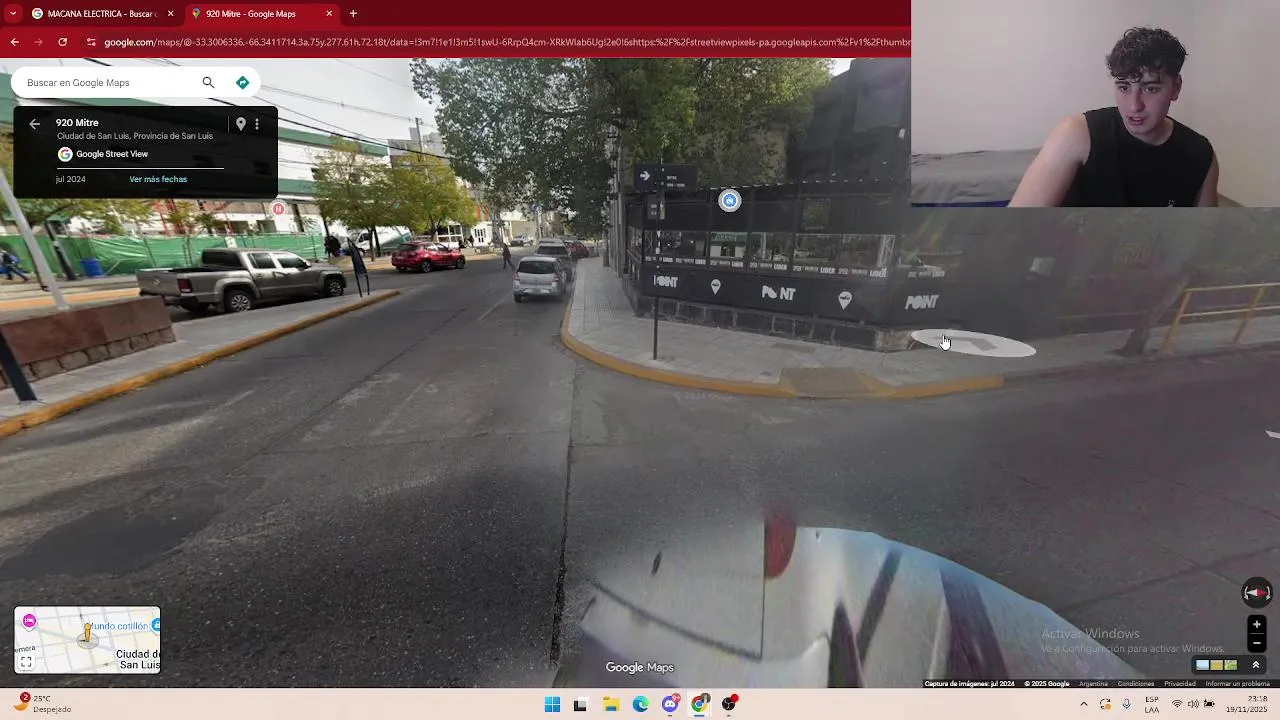1280x720 pixels.
Task: Go back using the arrow beside 920 Mitre
Action: pos(34,124)
